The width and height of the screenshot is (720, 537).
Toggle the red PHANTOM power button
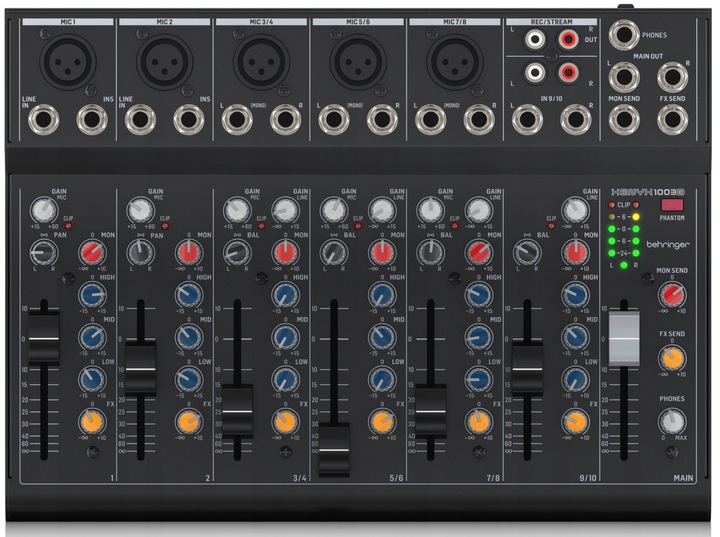pos(672,205)
